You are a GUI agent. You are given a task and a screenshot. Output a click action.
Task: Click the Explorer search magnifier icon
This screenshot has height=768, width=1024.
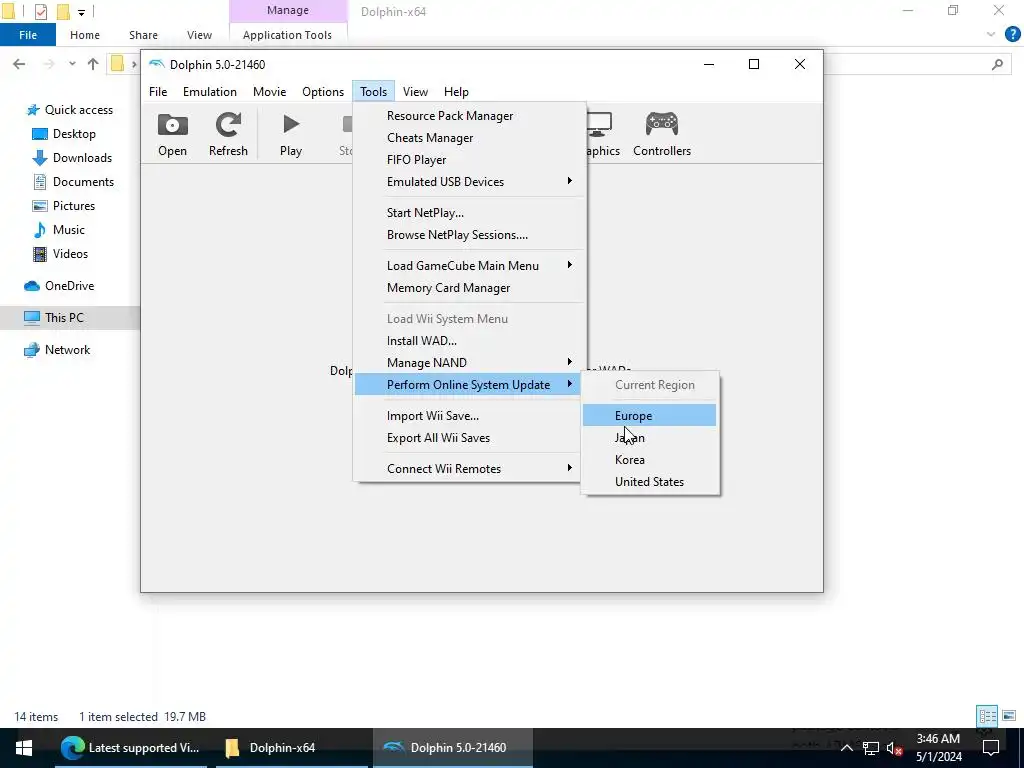click(x=997, y=64)
